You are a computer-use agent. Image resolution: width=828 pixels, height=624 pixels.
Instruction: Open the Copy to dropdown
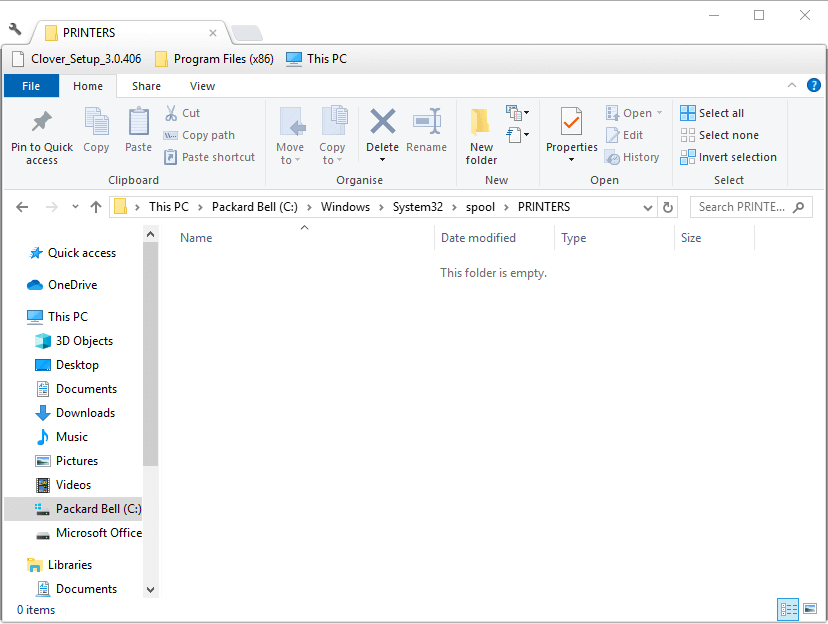tap(332, 136)
